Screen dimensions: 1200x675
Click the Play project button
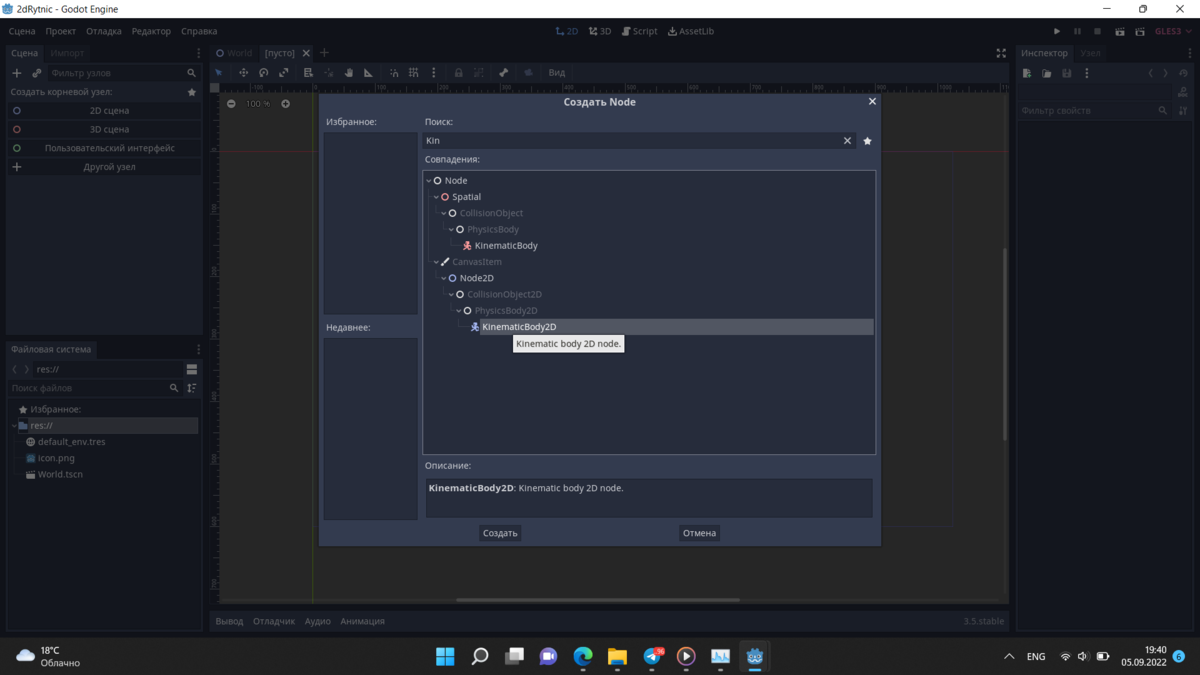pos(1057,32)
